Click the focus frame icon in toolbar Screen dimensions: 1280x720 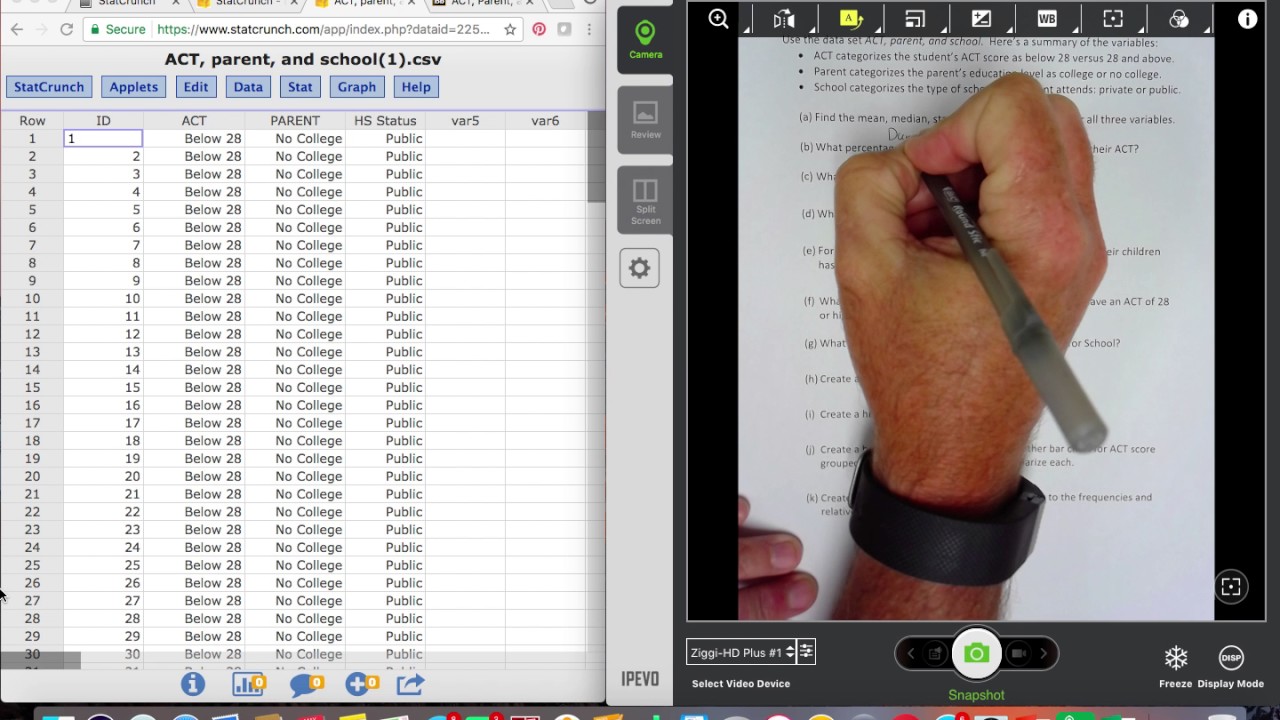pyautogui.click(x=1113, y=19)
